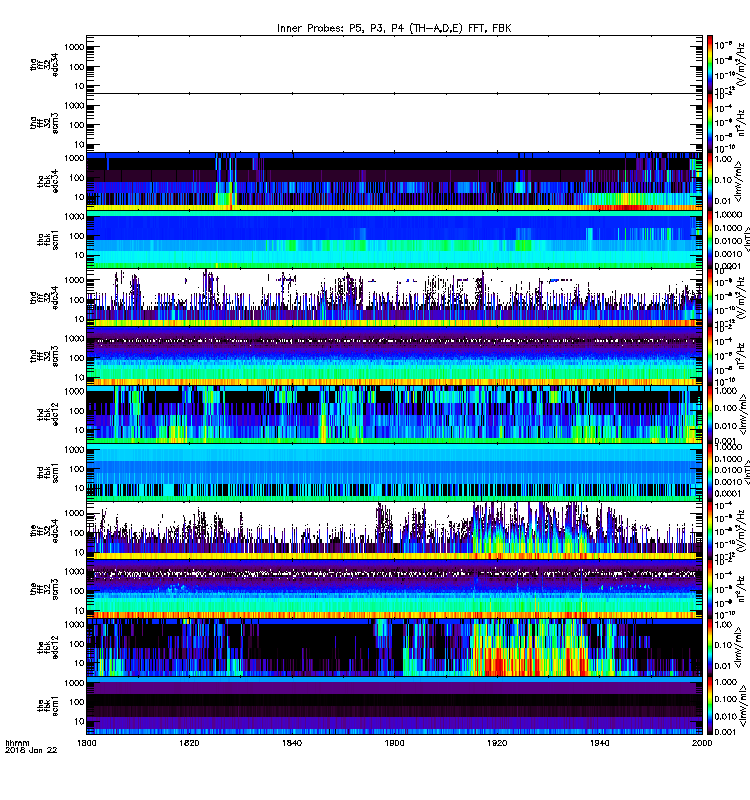Click the 'the fff 32 scm3' y-axis label
Viewport: 750px width, 800px height.
click(44, 589)
